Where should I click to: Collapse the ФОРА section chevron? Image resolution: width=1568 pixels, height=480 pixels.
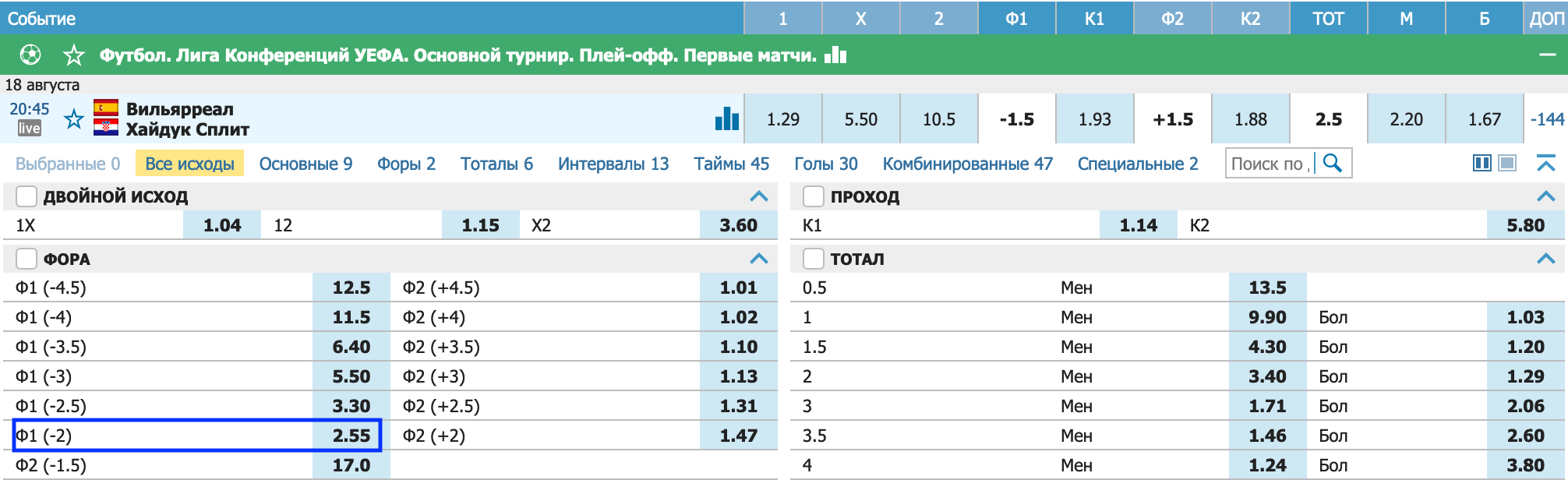759,259
